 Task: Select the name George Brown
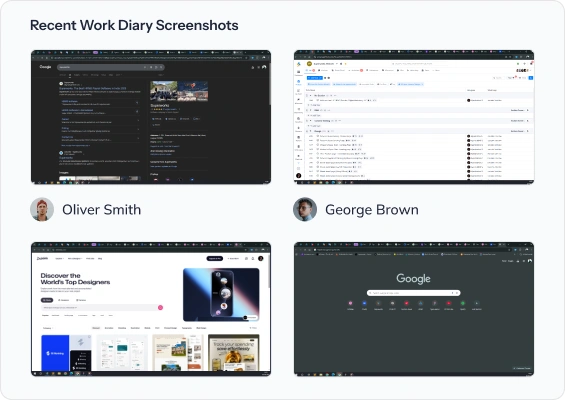point(372,210)
